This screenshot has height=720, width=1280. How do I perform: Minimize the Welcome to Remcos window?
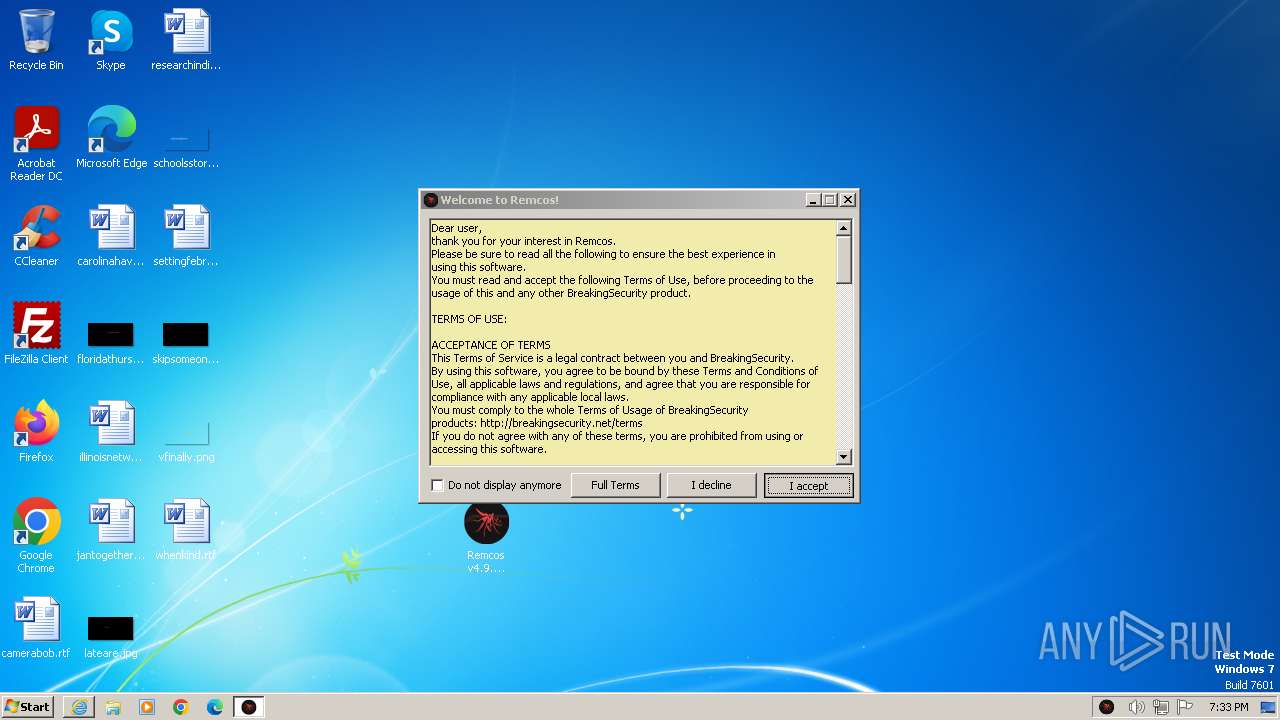pyautogui.click(x=813, y=200)
